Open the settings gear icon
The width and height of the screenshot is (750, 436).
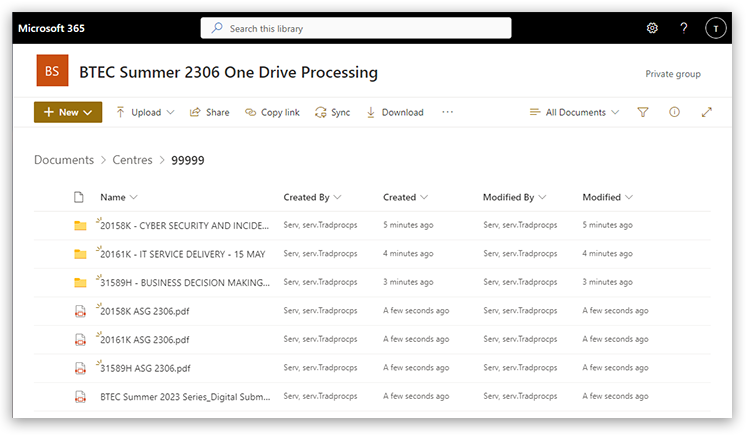click(652, 28)
